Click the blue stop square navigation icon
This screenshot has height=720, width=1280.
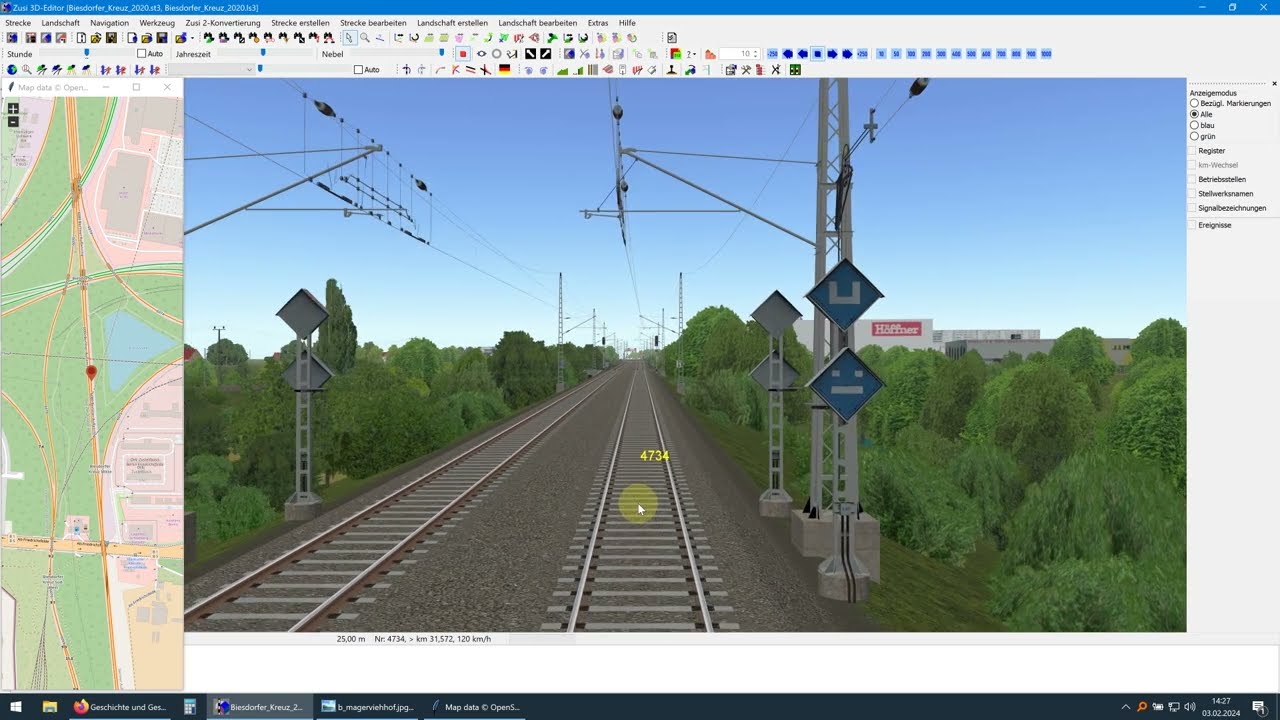point(817,54)
